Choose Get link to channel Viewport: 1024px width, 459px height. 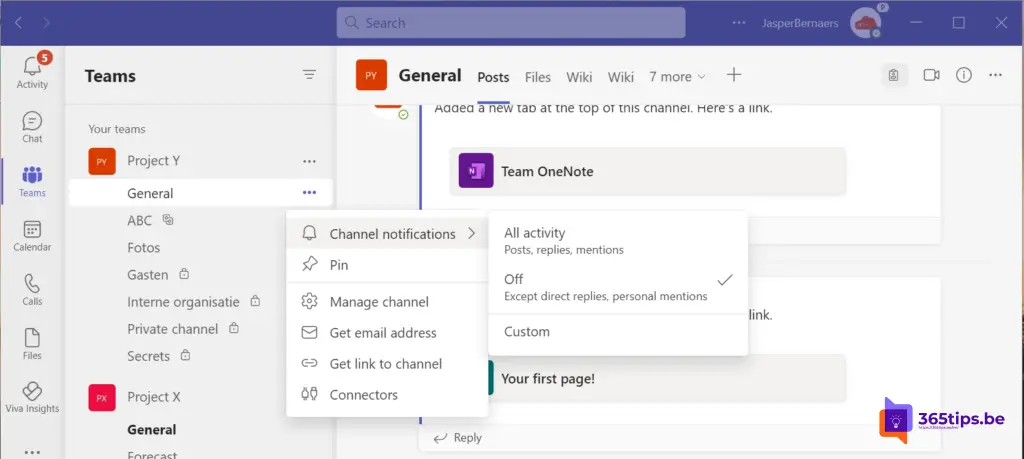pyautogui.click(x=387, y=364)
